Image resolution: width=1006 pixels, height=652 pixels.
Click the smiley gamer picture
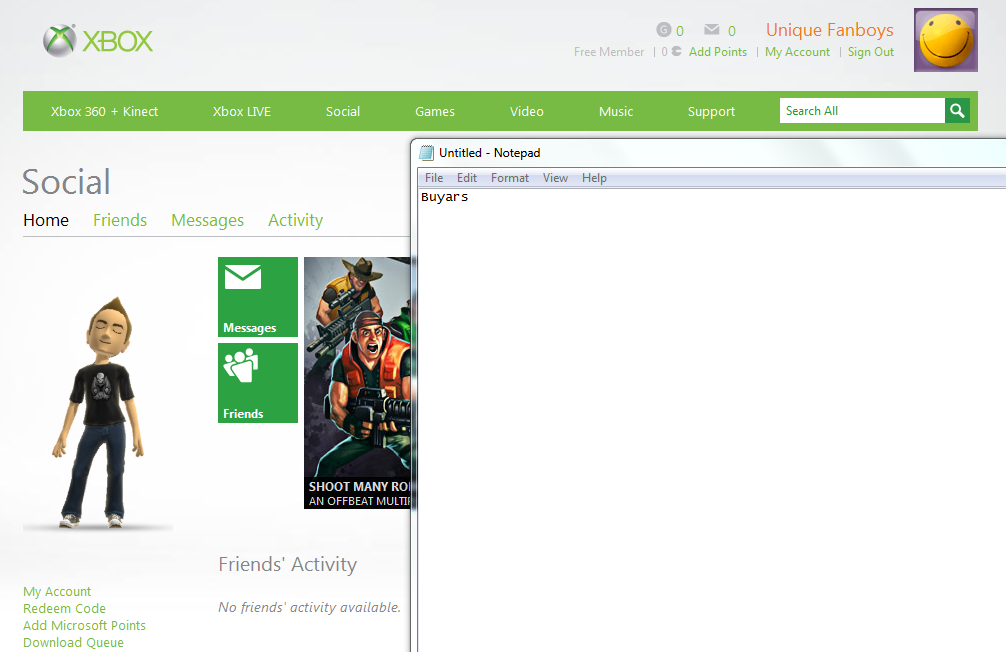946,40
